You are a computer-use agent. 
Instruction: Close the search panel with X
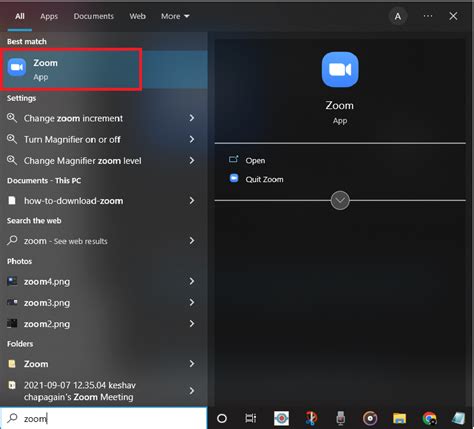tap(453, 16)
